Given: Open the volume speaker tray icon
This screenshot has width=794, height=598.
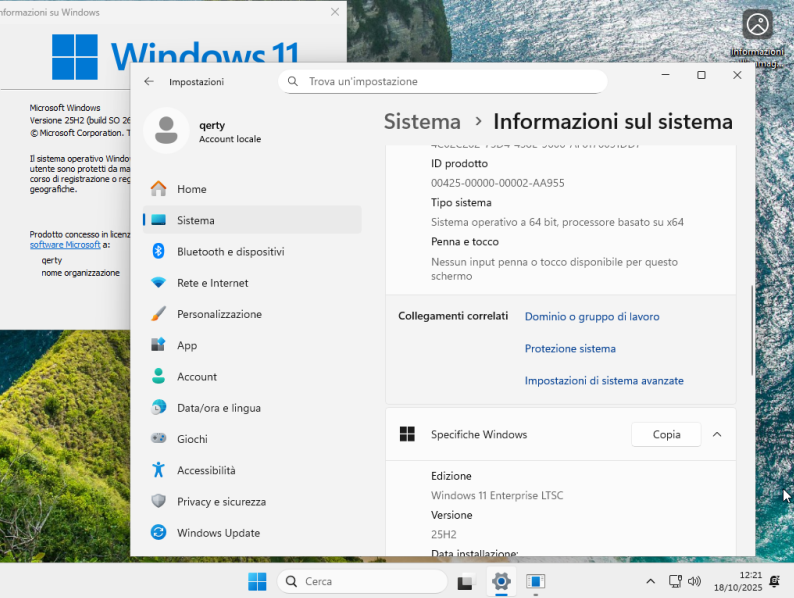Looking at the screenshot, I should pyautogui.click(x=694, y=581).
